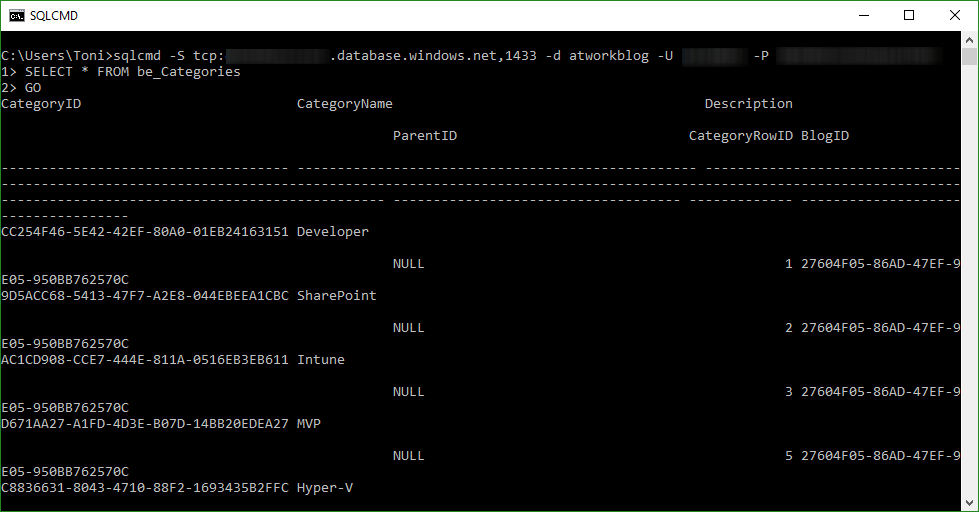979x512 pixels.
Task: Click the CategoryID column header
Action: (x=42, y=104)
